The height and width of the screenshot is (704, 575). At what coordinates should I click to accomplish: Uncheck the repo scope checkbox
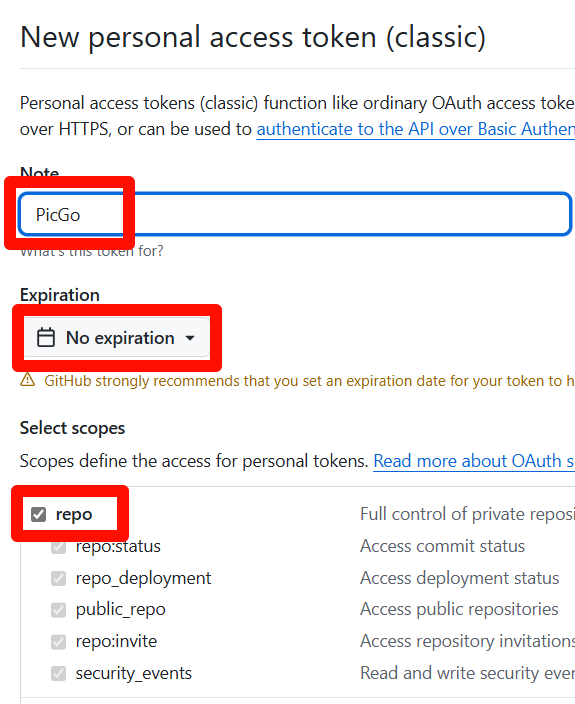39,514
